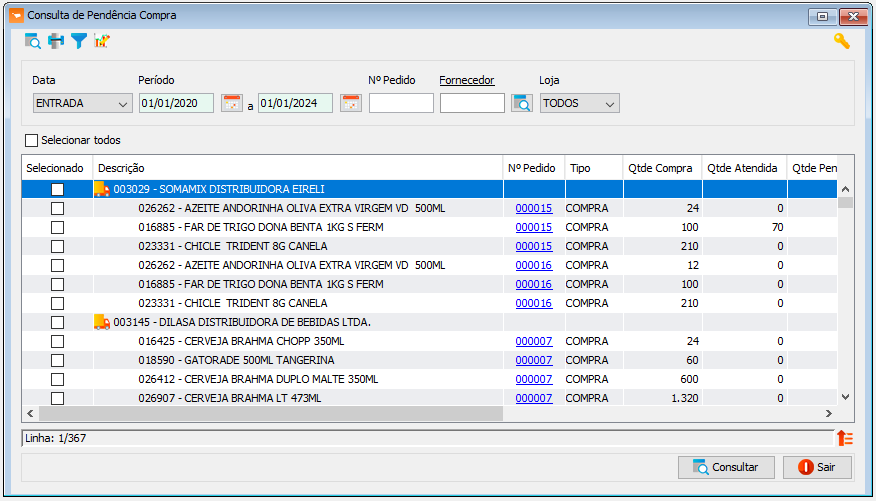The width and height of the screenshot is (876, 501).
Task: Tick checkbox for SOMAMIX DISTRIBUIDORA EIRELI row
Action: pyautogui.click(x=57, y=189)
